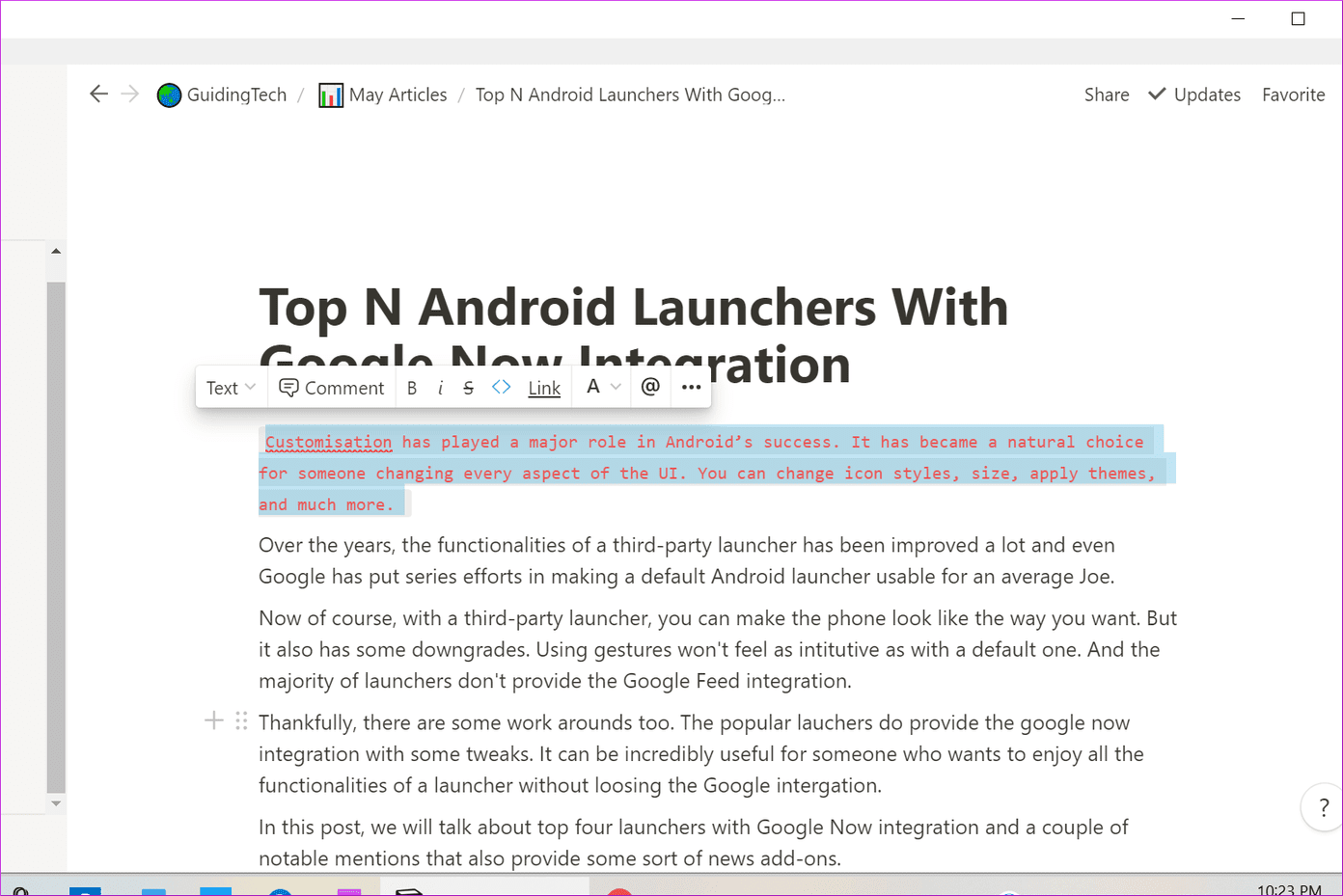The width and height of the screenshot is (1343, 896).
Task: Add a Link to selected text
Action: click(x=544, y=388)
